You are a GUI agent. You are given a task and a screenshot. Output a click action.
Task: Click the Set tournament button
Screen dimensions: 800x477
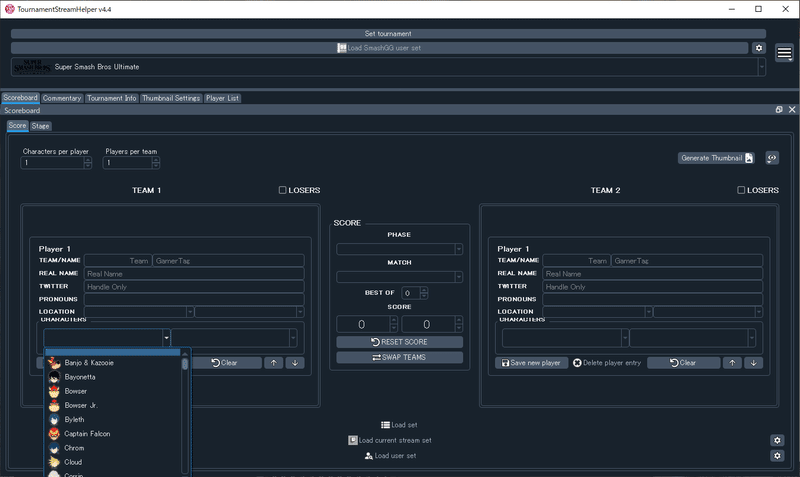point(388,34)
